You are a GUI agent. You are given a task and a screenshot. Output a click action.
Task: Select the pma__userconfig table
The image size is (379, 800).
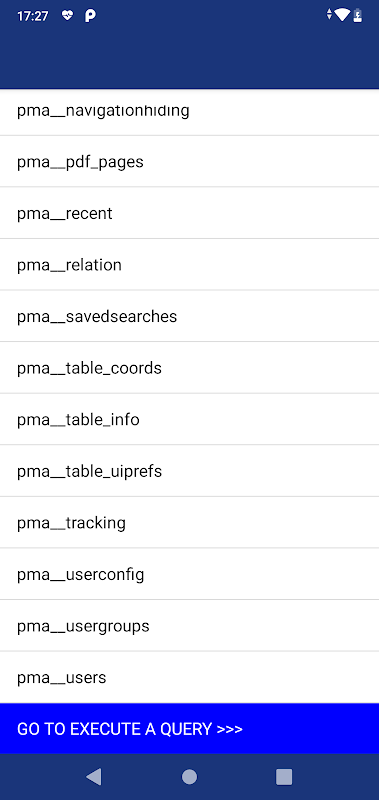(x=189, y=574)
